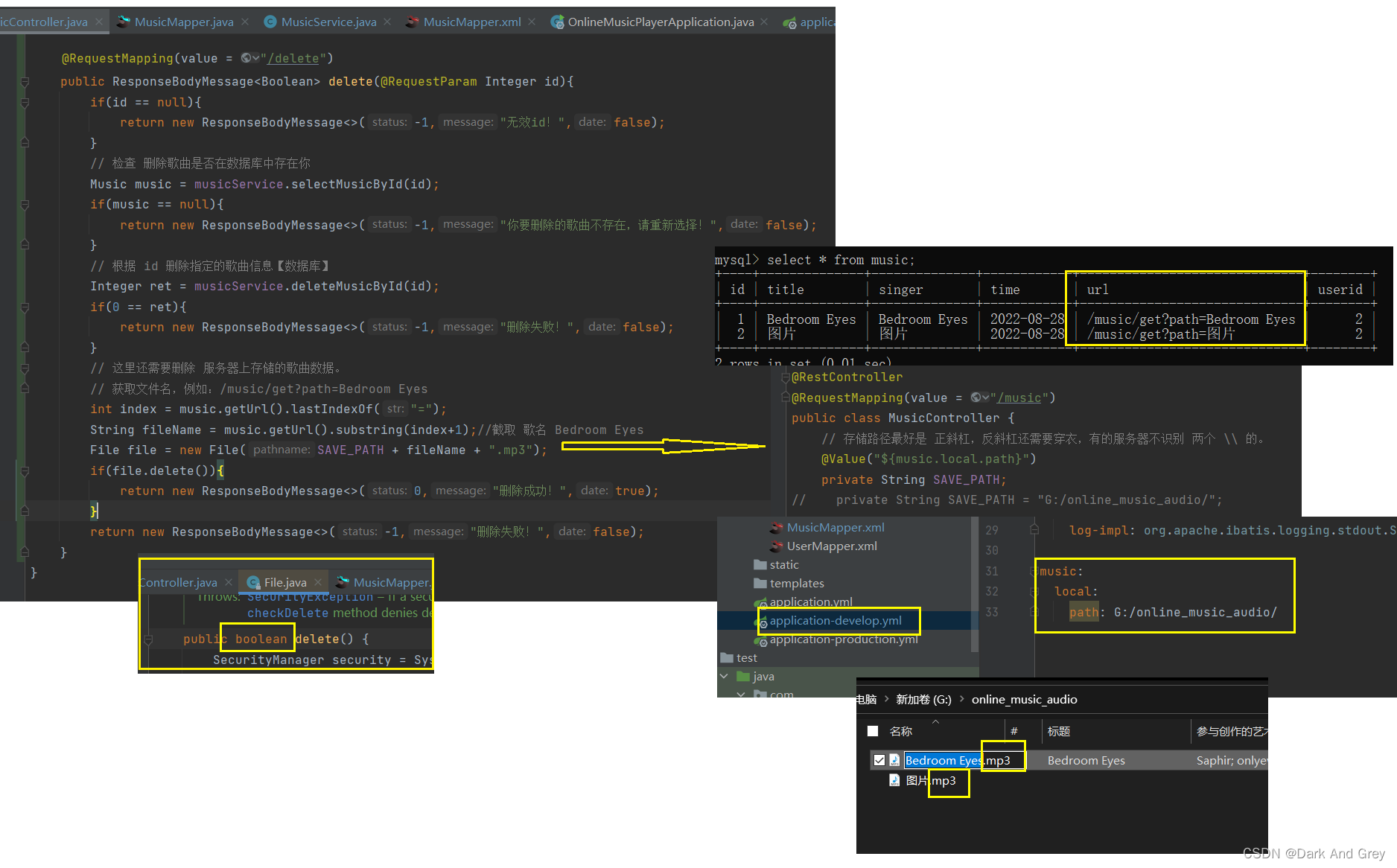Close the MusicMapper.java tab
The width and height of the screenshot is (1397, 868).
(x=245, y=22)
